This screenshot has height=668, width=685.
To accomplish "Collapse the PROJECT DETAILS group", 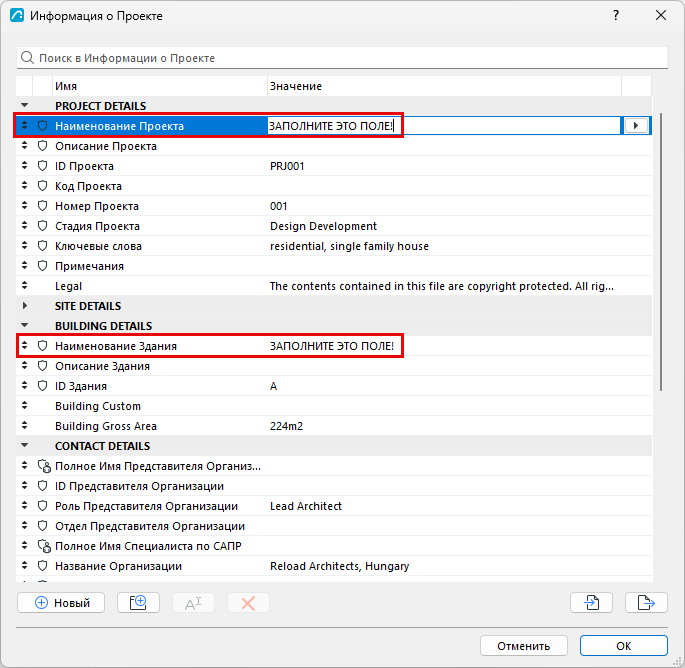I will pos(24,105).
